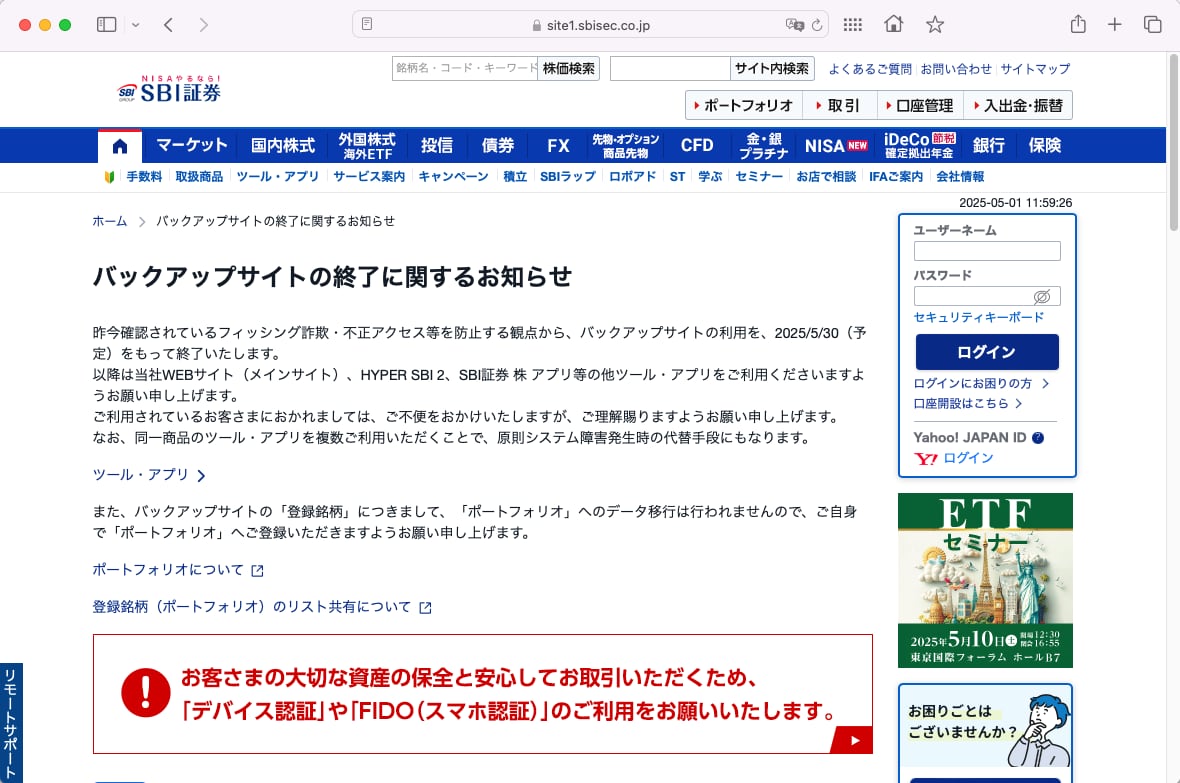Bookmark page with the star icon
Image resolution: width=1180 pixels, height=783 pixels.
pos(934,25)
